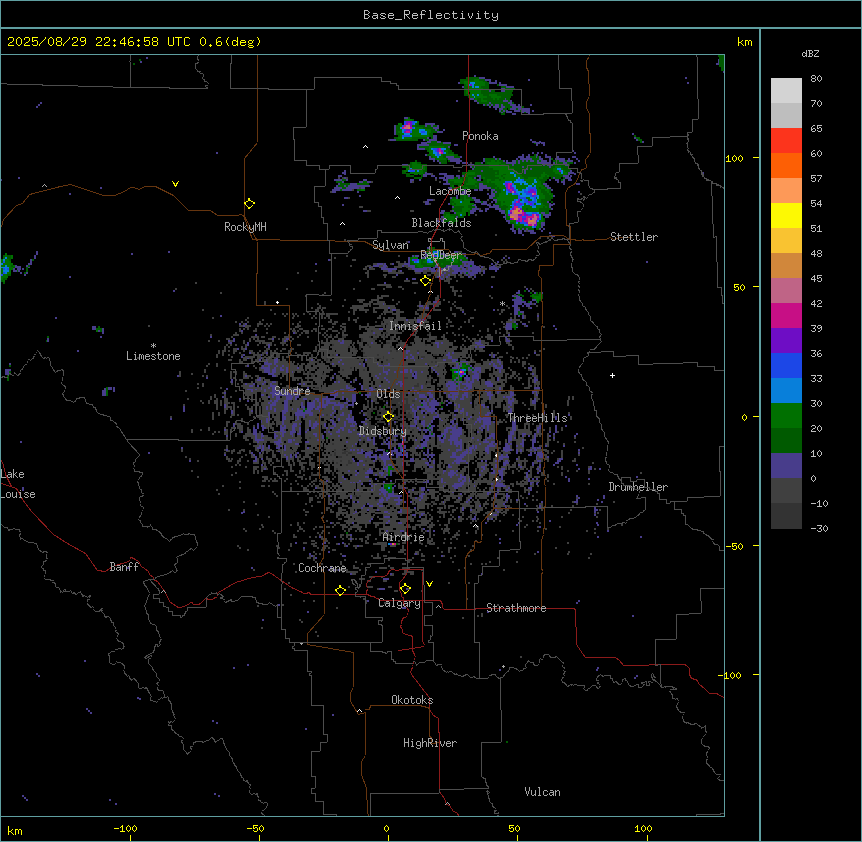Click the Sundre label

tap(292, 391)
